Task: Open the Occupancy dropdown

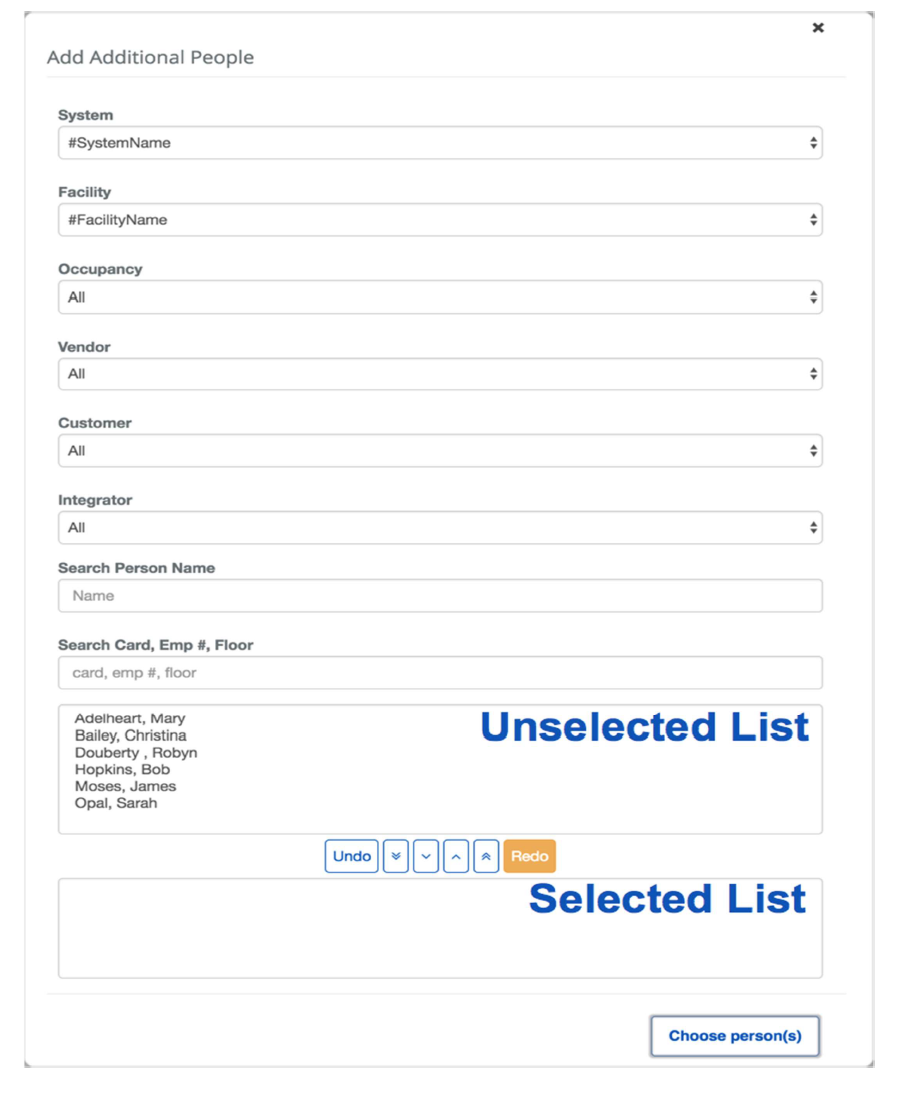Action: click(x=440, y=296)
